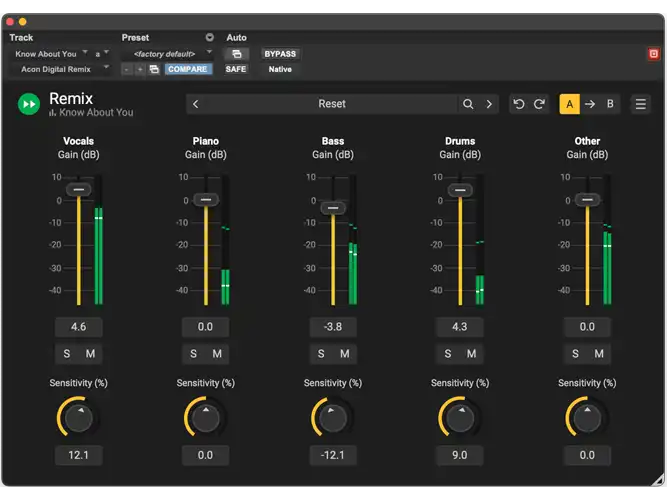Switch to the B comparison slot

tap(610, 104)
